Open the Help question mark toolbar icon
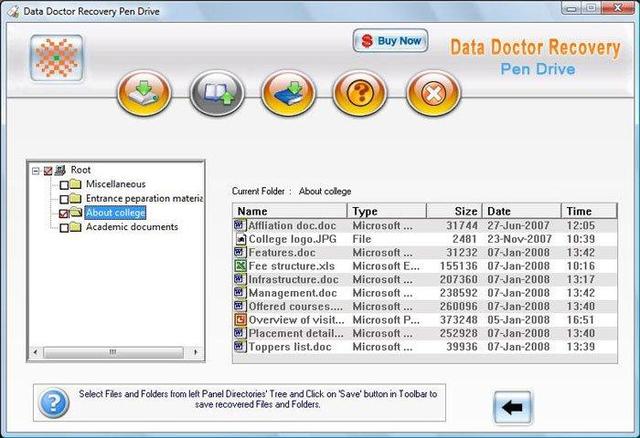 [360, 93]
